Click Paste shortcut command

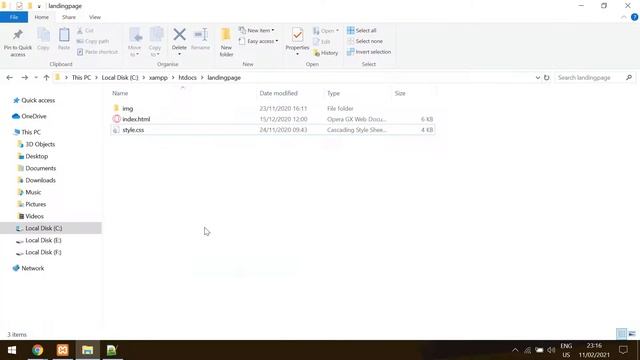coord(98,52)
